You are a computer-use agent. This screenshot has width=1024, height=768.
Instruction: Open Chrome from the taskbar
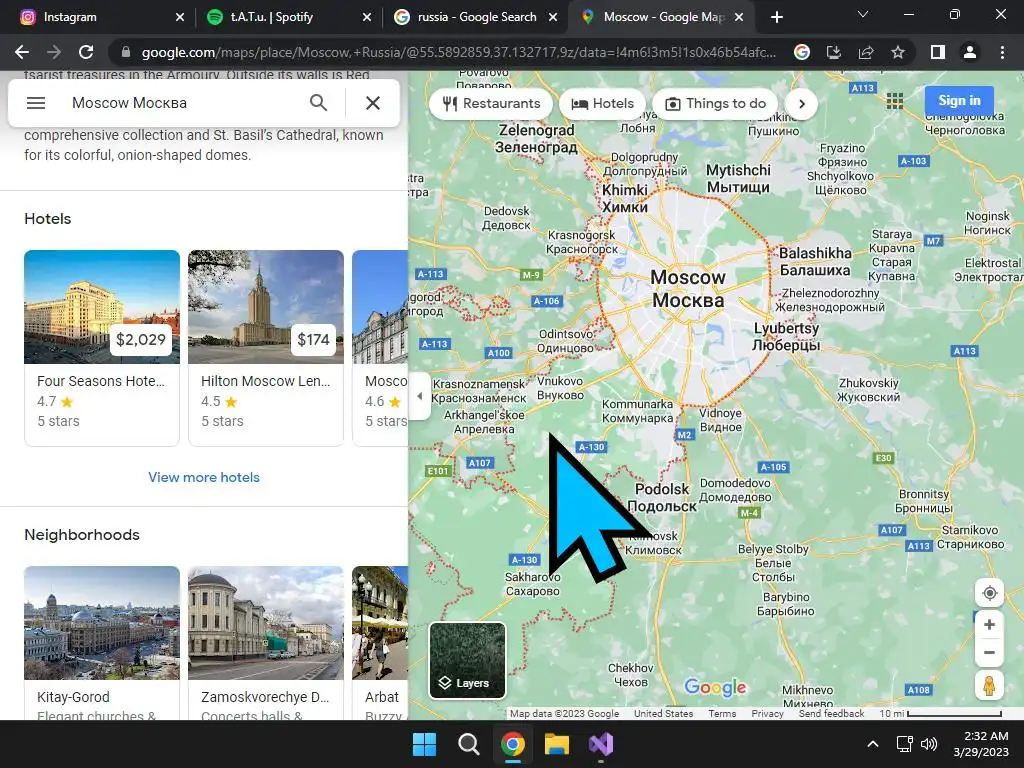point(513,744)
